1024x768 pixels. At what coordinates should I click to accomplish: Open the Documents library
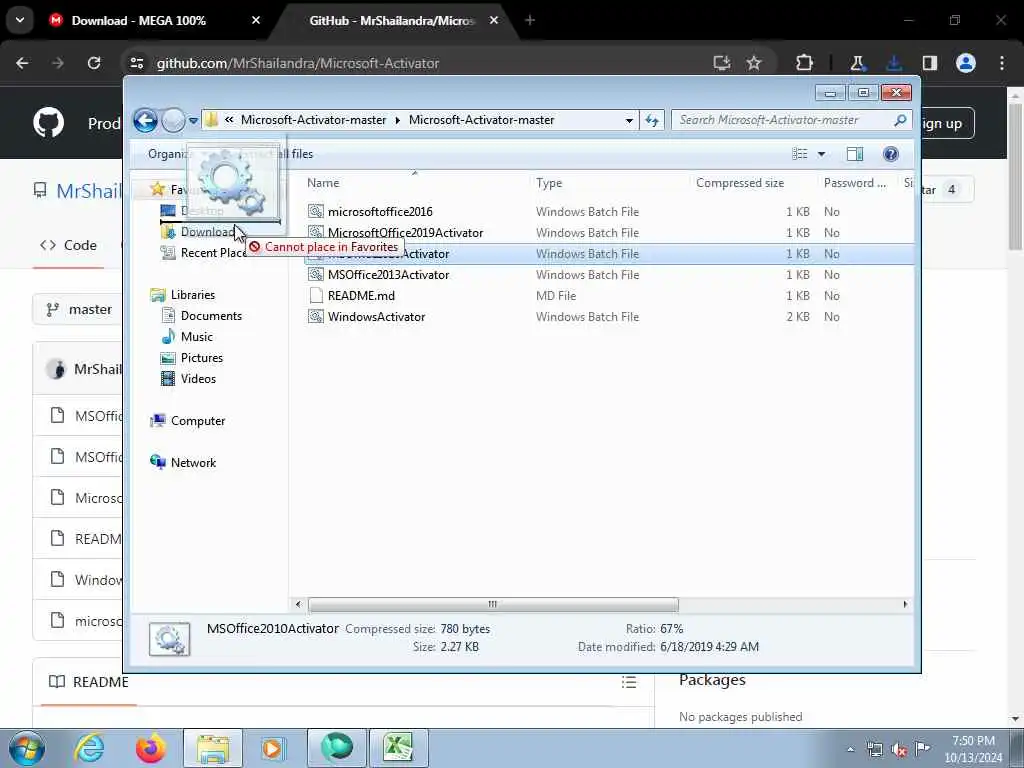[211, 316]
